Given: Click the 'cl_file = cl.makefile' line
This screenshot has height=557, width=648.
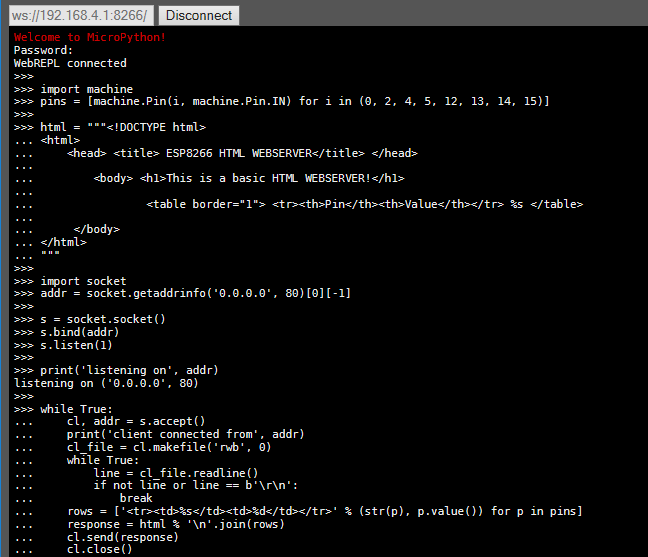Looking at the screenshot, I should (169, 447).
